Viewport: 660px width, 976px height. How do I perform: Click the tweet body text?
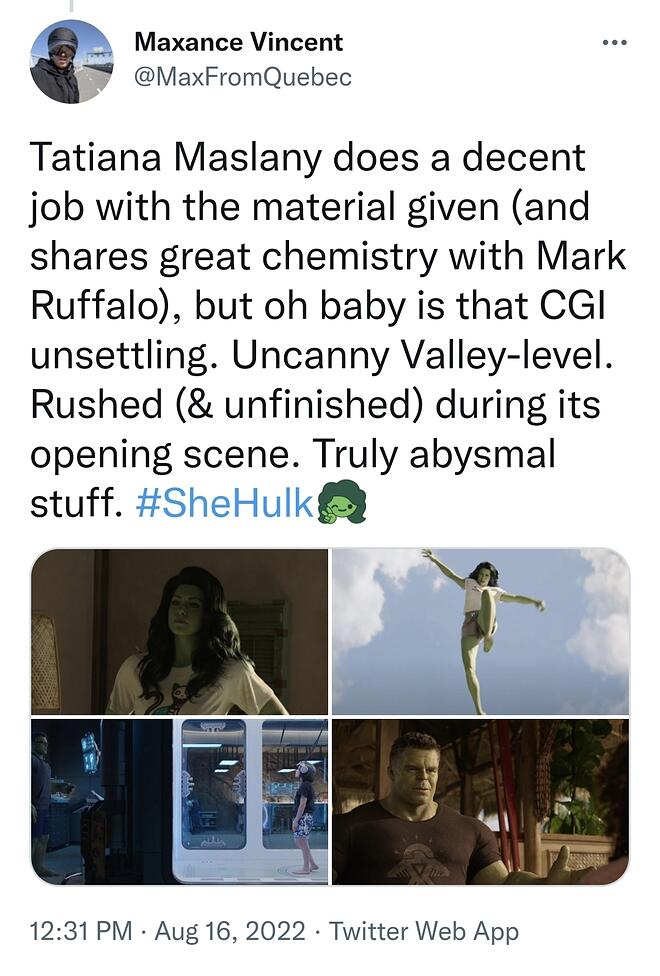[328, 330]
